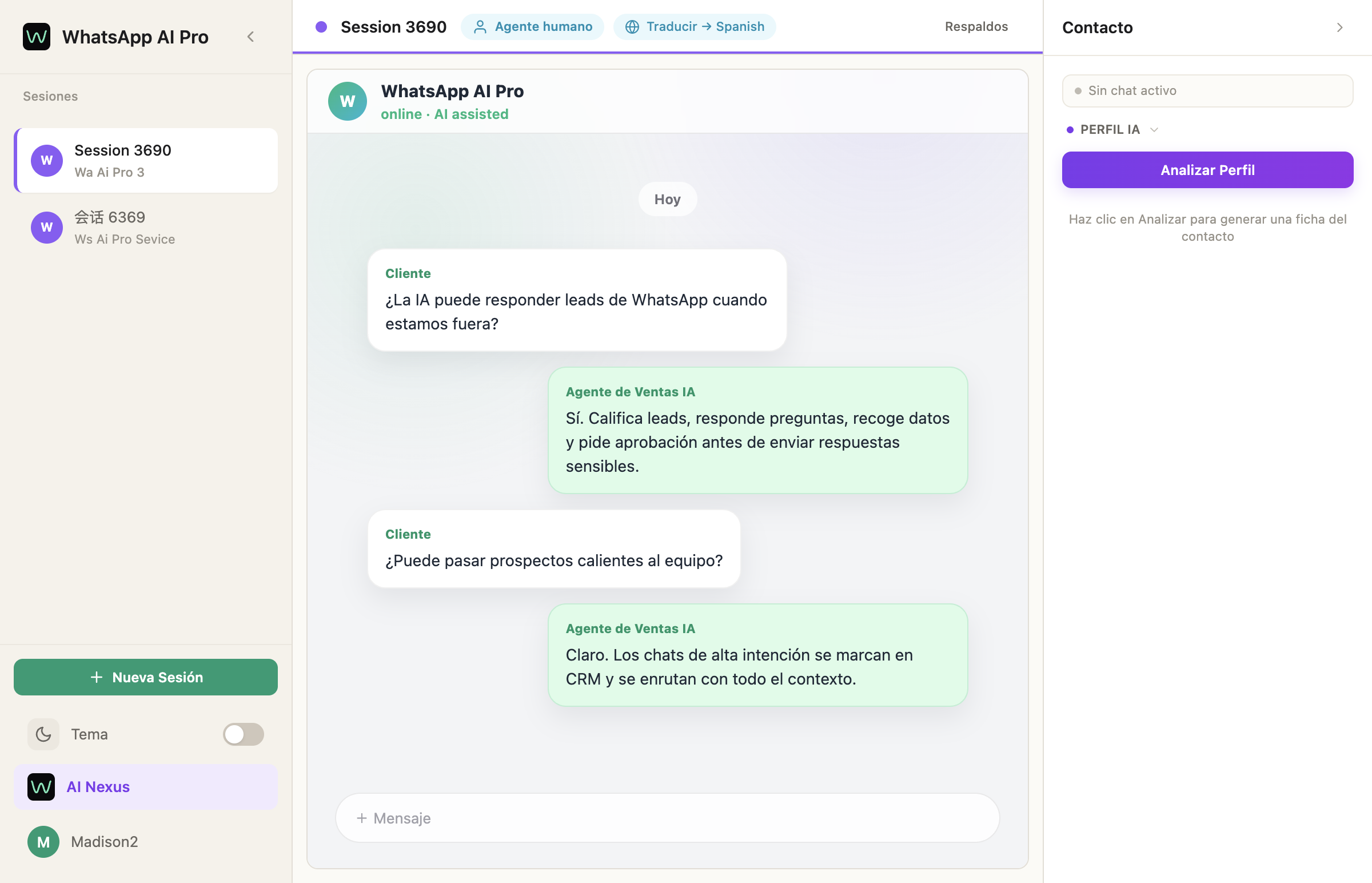Image resolution: width=1372 pixels, height=883 pixels.
Task: Open the Traducir → Spanish option
Action: point(695,26)
